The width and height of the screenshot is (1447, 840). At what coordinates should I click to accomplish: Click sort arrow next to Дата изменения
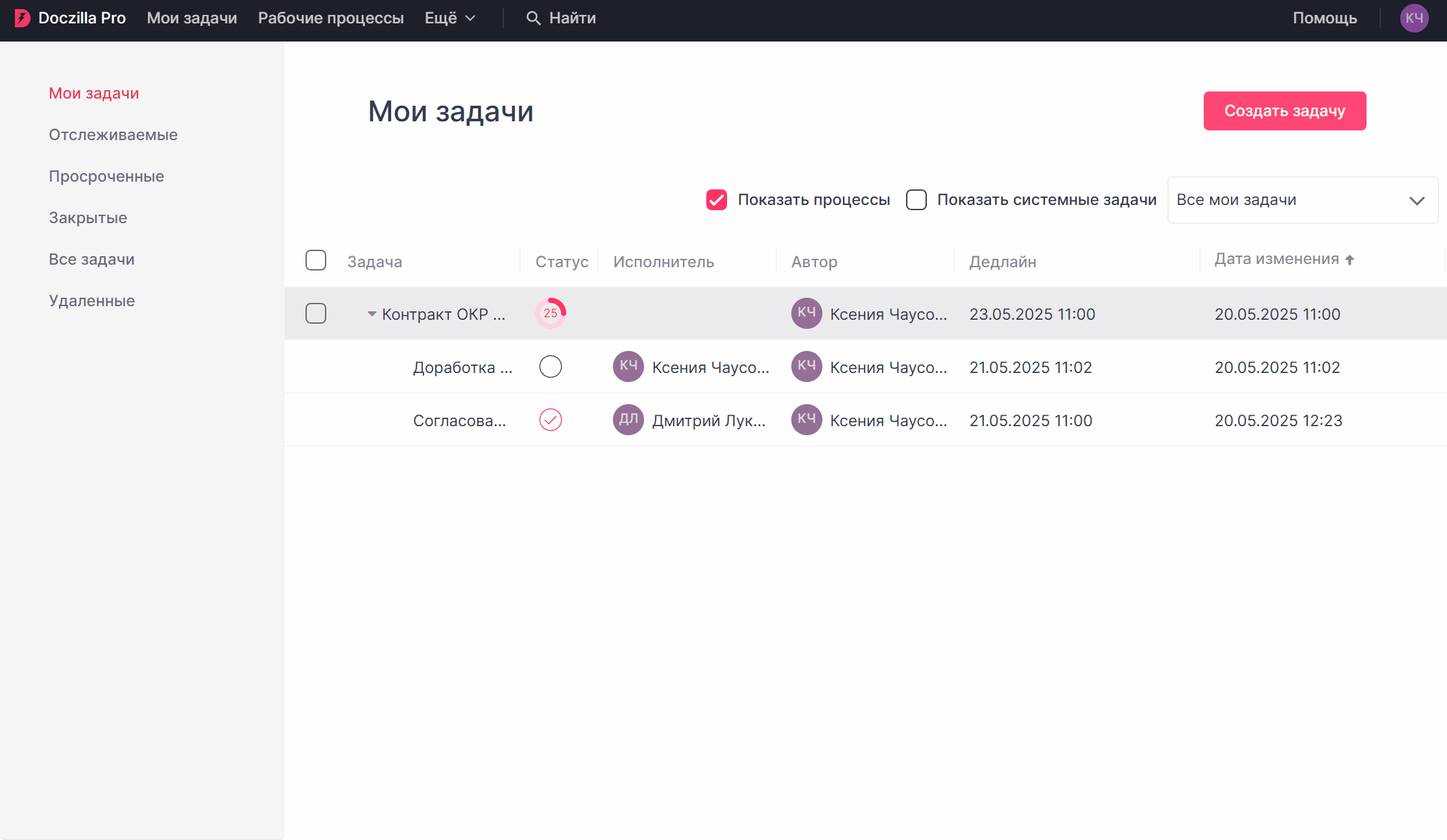pos(1350,259)
